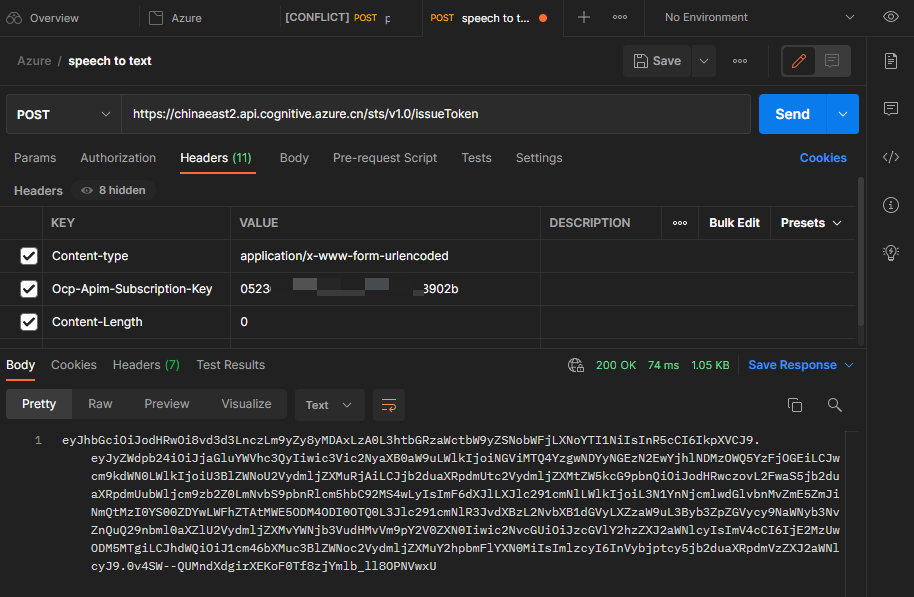
Task: Save the request
Action: [657, 61]
